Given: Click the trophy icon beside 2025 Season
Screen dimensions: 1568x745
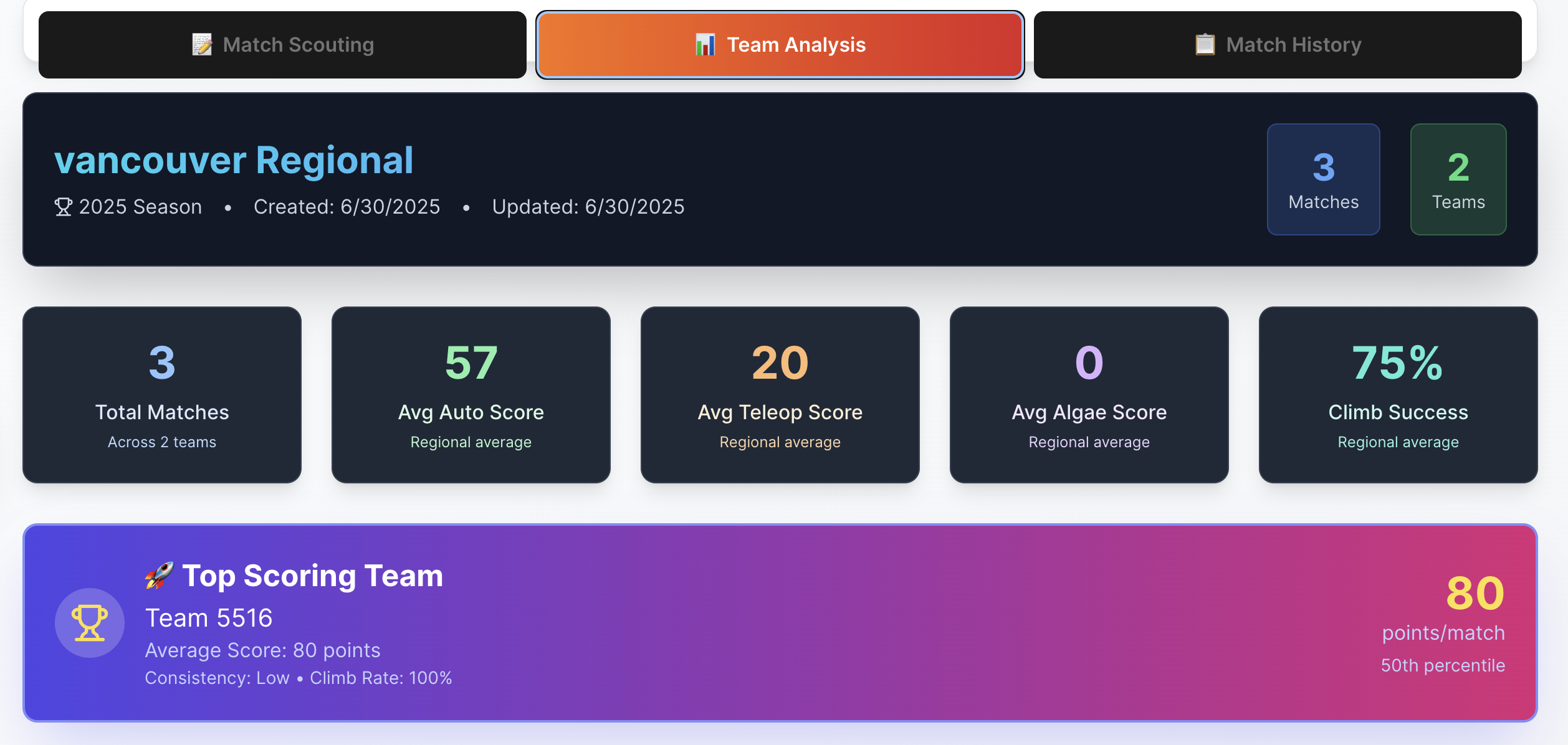Looking at the screenshot, I should pyautogui.click(x=63, y=207).
